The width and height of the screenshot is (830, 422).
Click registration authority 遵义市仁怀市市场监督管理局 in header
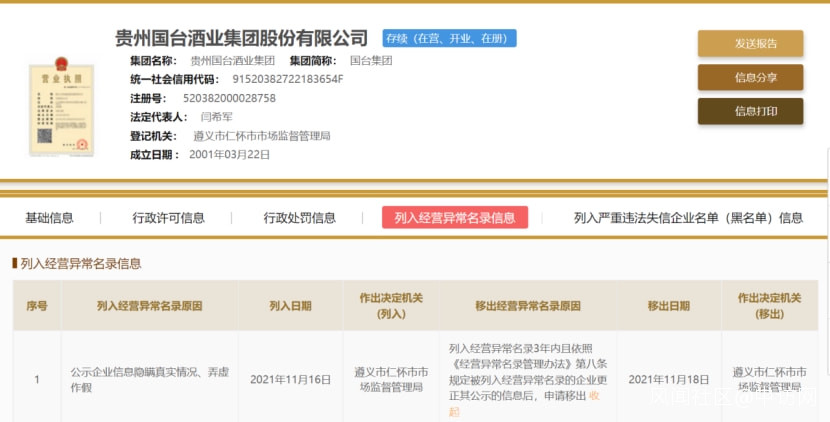pos(262,136)
